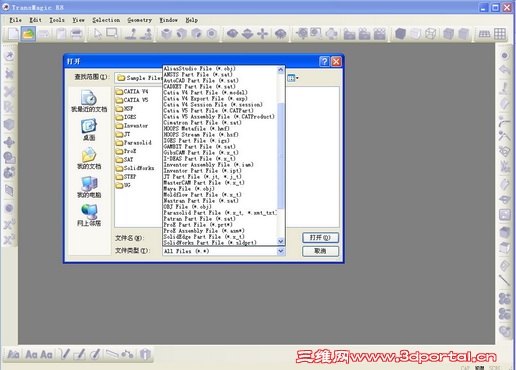This screenshot has height=370, width=516.
Task: Select the arrow pointer tool
Action: (x=97, y=34)
